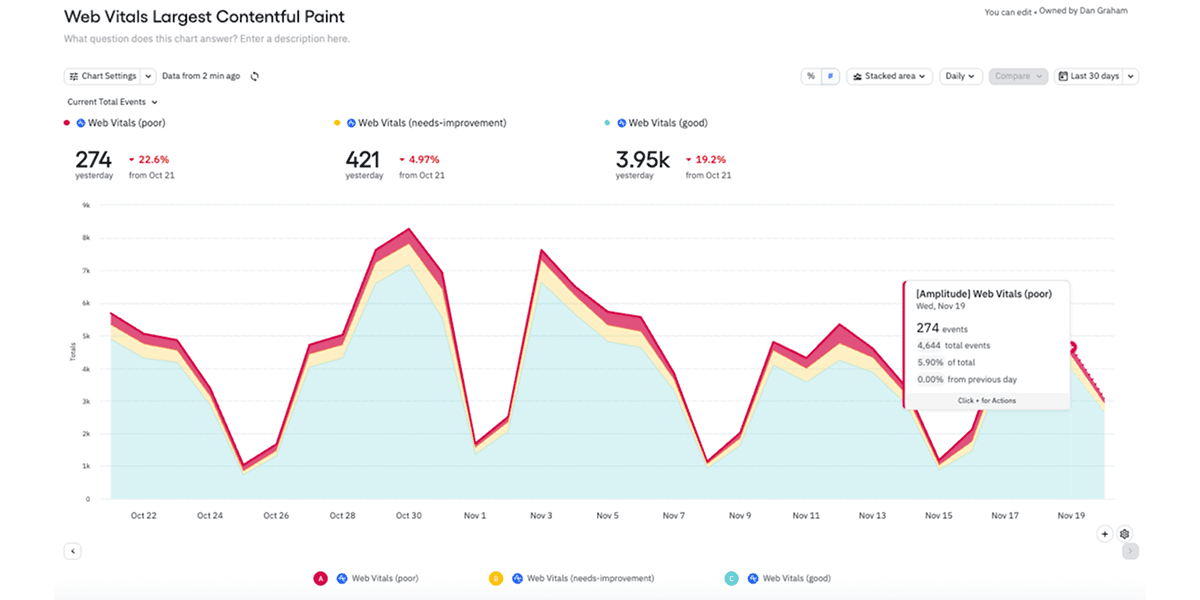
Task: Click the chart description placeholder text field
Action: [207, 39]
